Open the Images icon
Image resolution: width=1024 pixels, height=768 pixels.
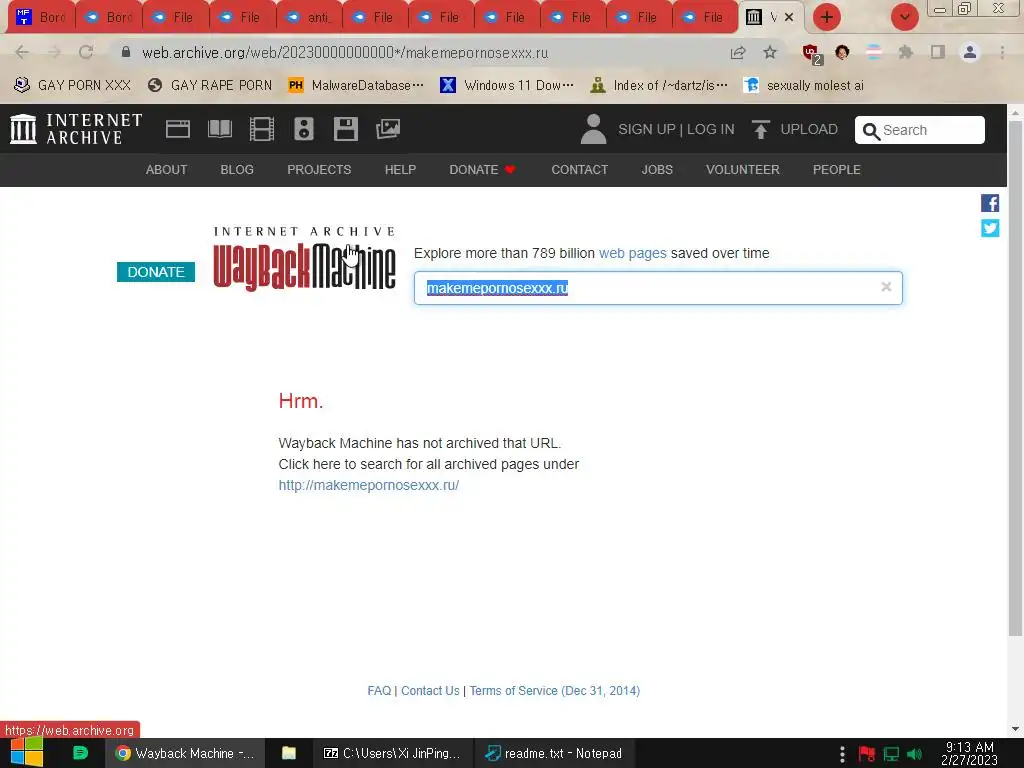point(388,129)
